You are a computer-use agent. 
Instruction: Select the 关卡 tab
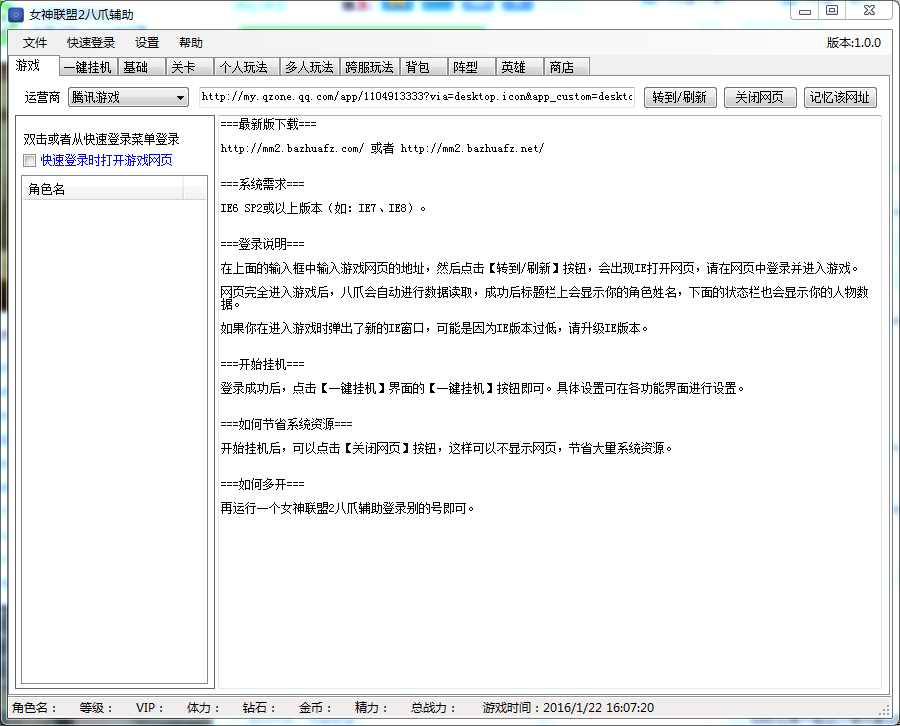[183, 68]
